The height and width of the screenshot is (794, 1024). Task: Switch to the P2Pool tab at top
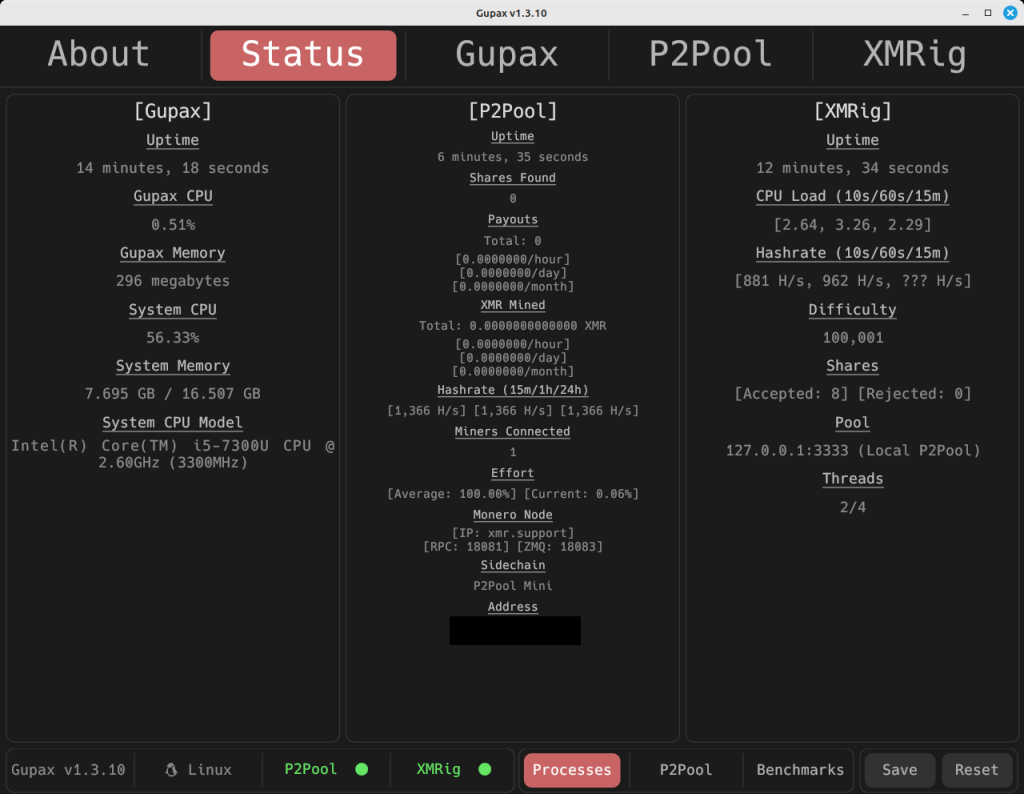(710, 55)
